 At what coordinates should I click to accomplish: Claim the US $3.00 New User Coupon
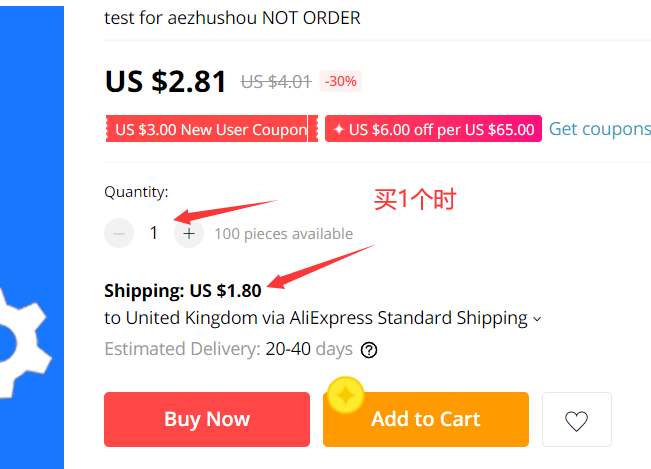[x=211, y=130]
